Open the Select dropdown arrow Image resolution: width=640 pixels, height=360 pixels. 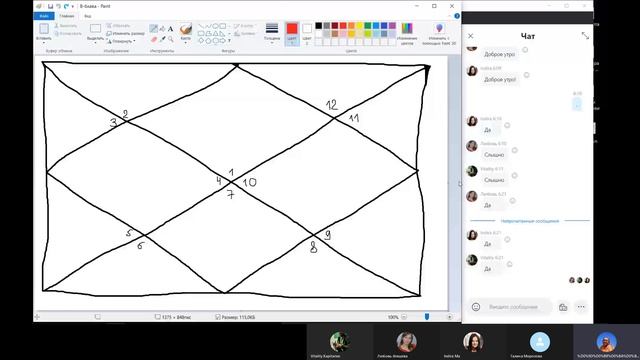95,42
